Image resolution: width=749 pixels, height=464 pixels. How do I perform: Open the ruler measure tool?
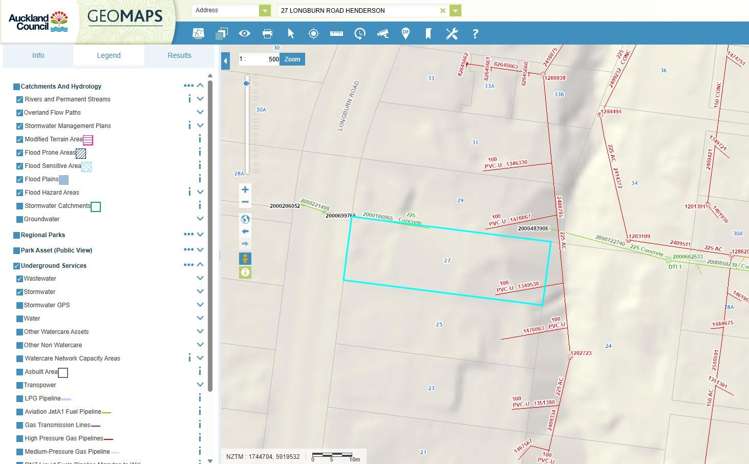point(336,33)
